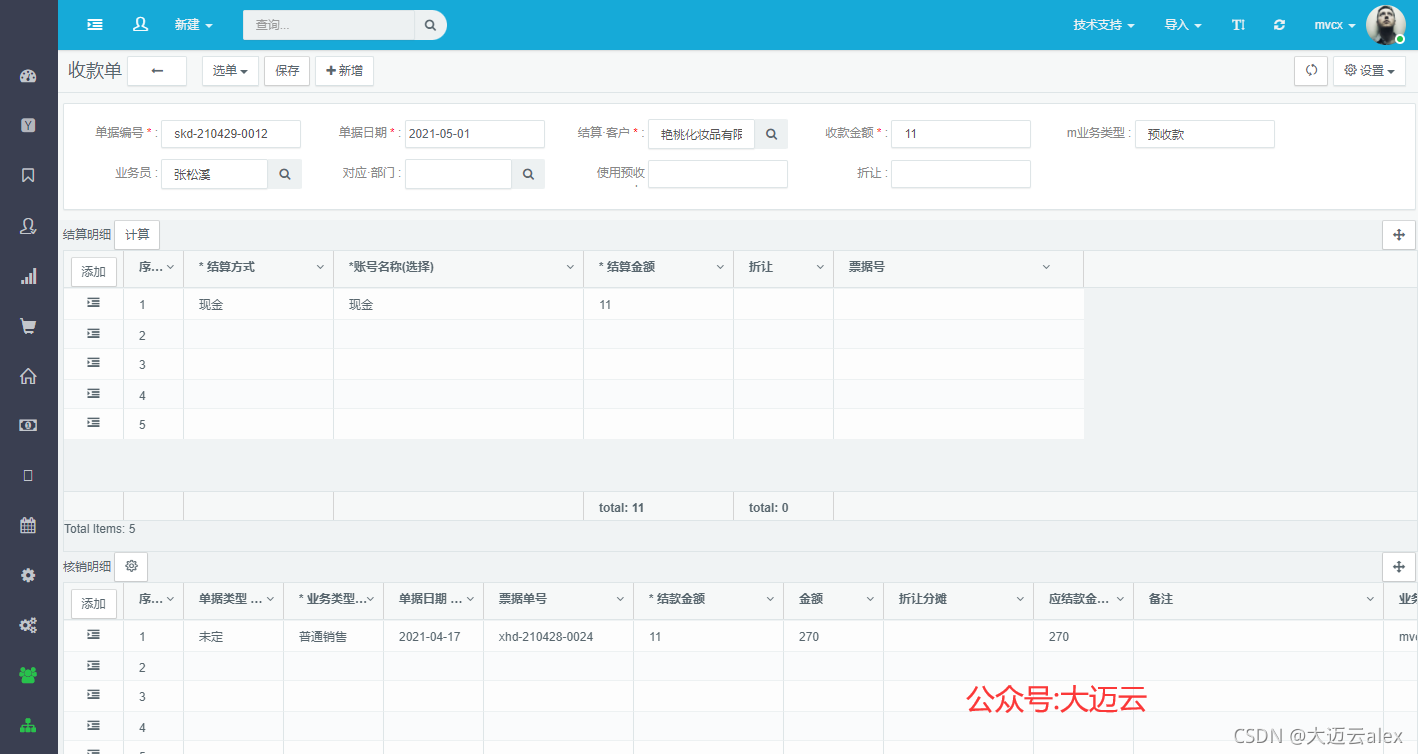The image size is (1418, 754).
Task: Expand the 结算金额 column header chevron
Action: point(720,267)
